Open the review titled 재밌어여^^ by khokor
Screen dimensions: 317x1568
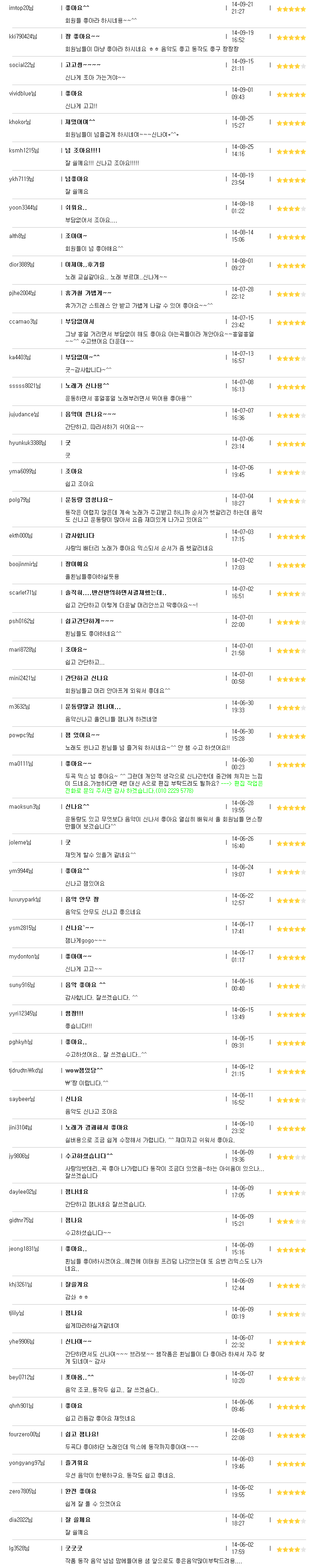[x=80, y=122]
